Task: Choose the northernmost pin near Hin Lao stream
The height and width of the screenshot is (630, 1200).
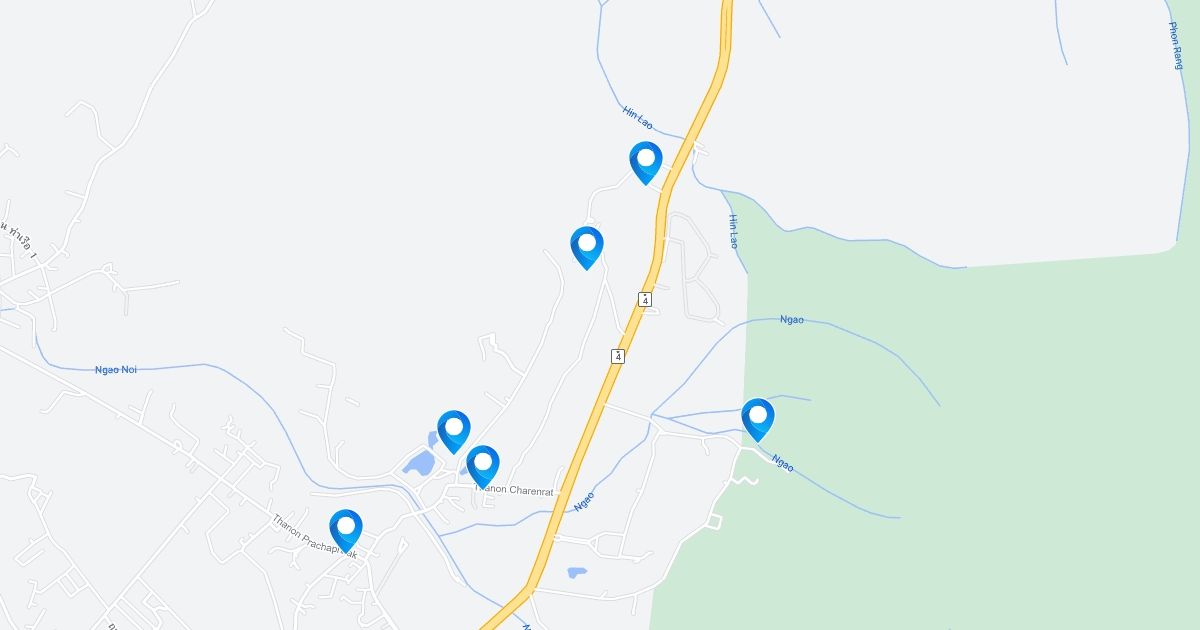Action: 646,161
